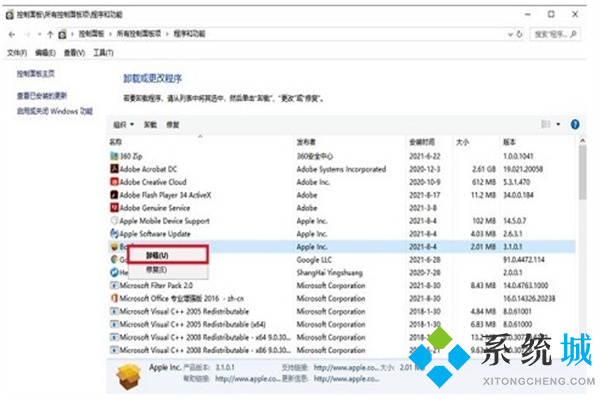The image size is (600, 399).
Task: Click the refresh button in address bar
Action: (519, 34)
